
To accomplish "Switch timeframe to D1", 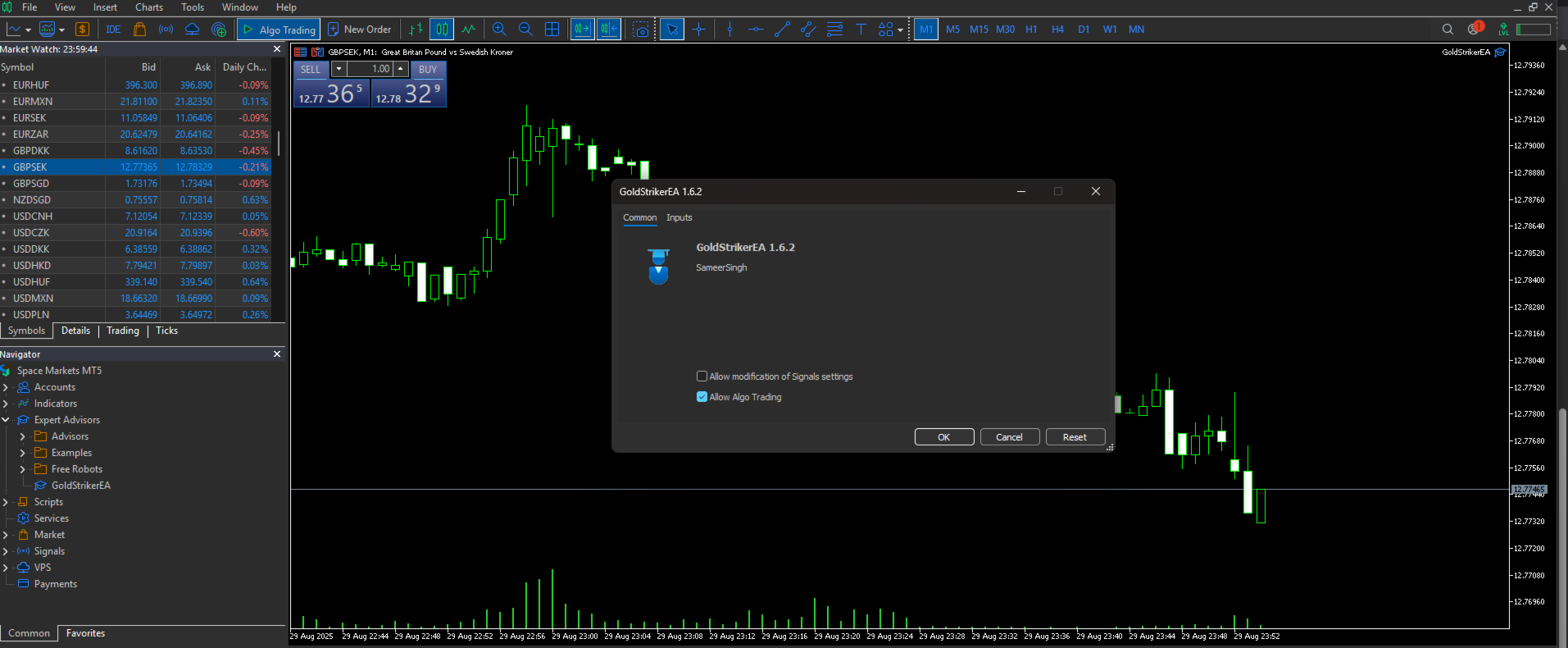I will pos(1084,30).
